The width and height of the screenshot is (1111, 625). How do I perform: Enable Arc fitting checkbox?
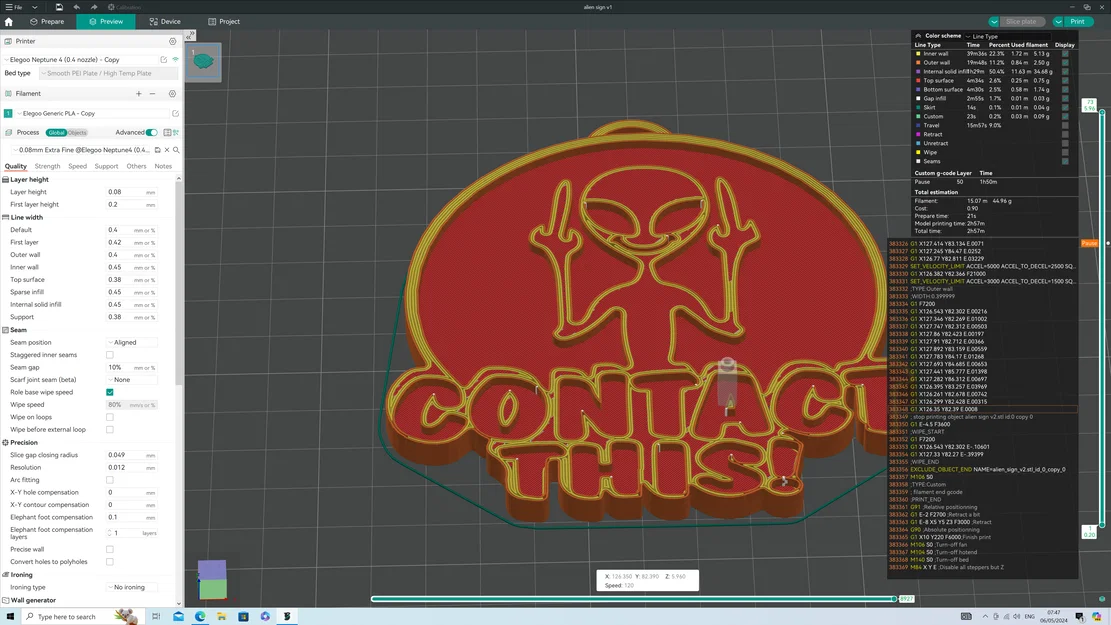tap(110, 480)
